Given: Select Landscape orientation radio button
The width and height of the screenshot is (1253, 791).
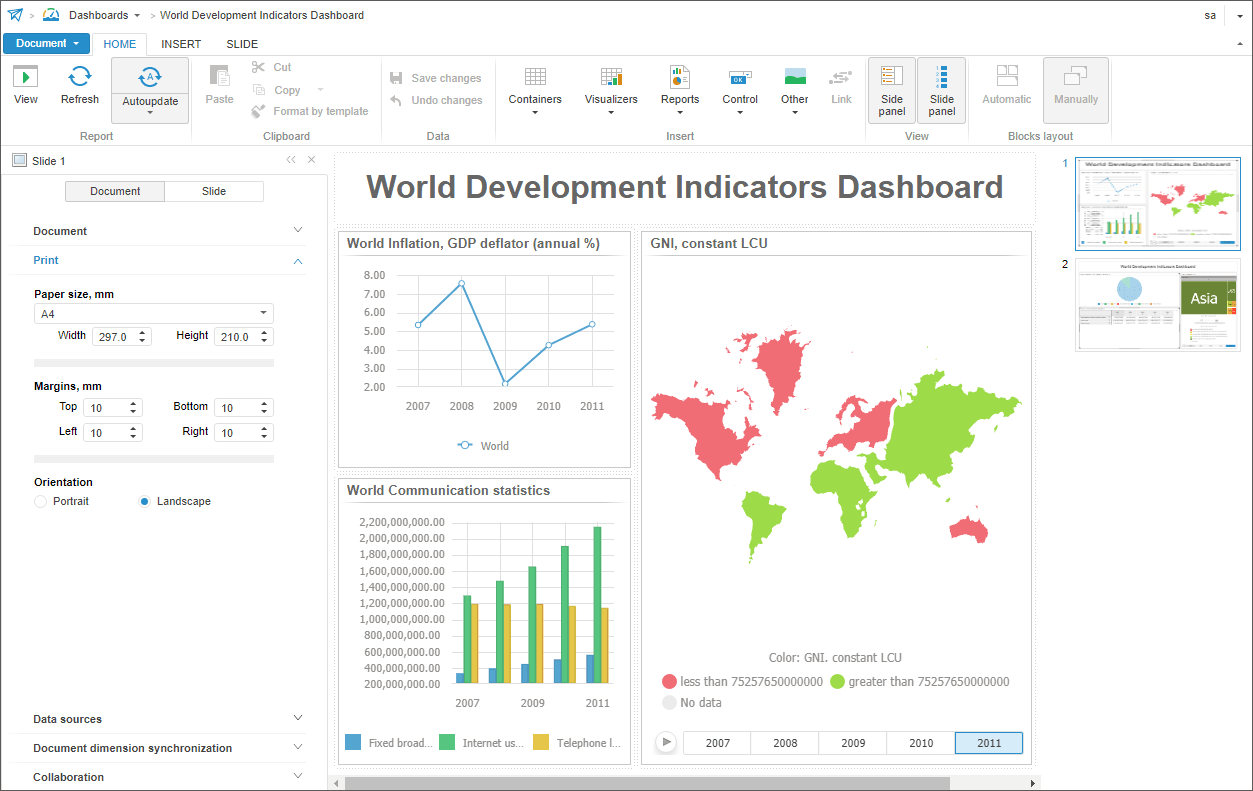Looking at the screenshot, I should [x=145, y=501].
